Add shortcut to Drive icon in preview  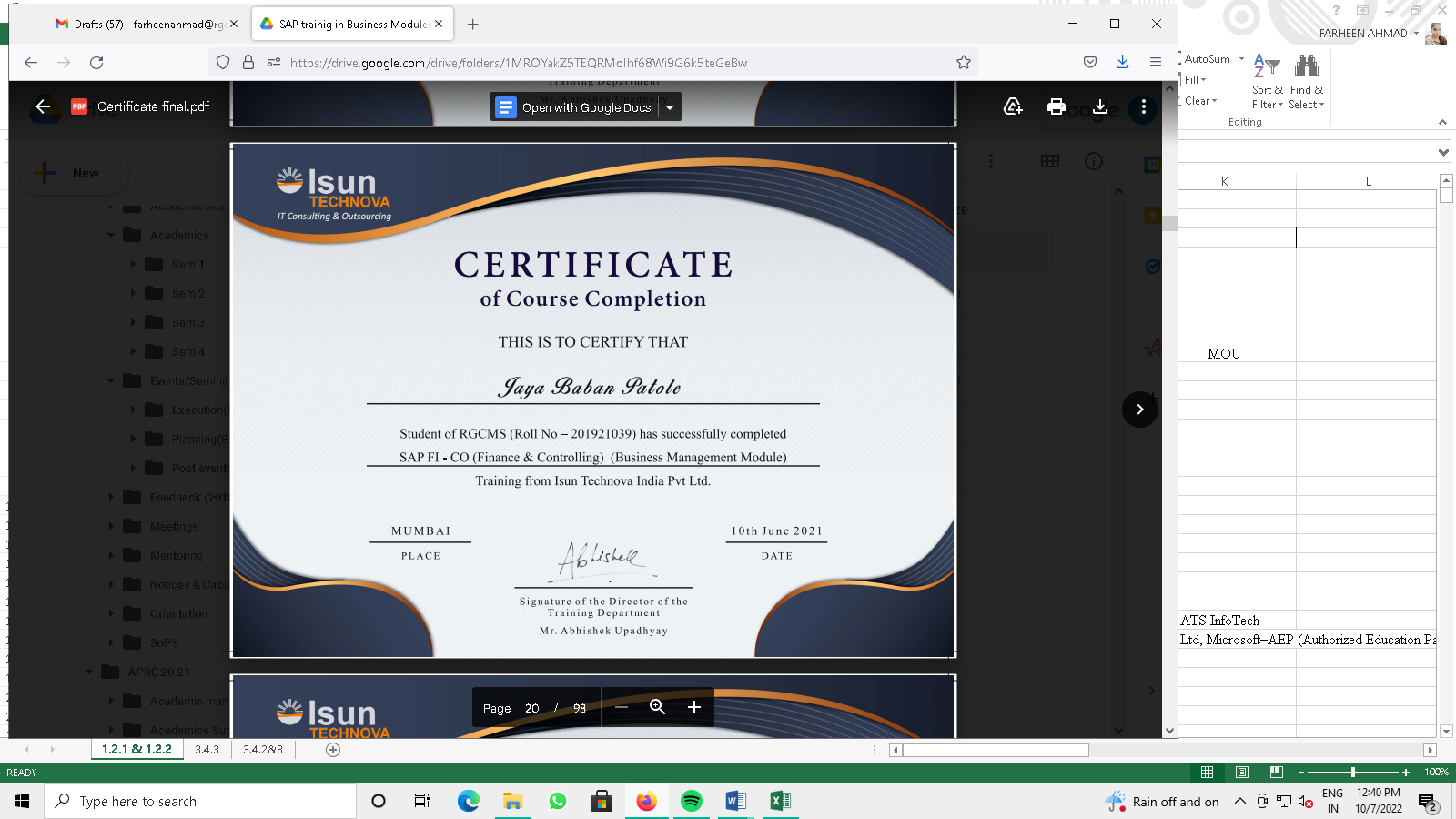click(x=1013, y=107)
